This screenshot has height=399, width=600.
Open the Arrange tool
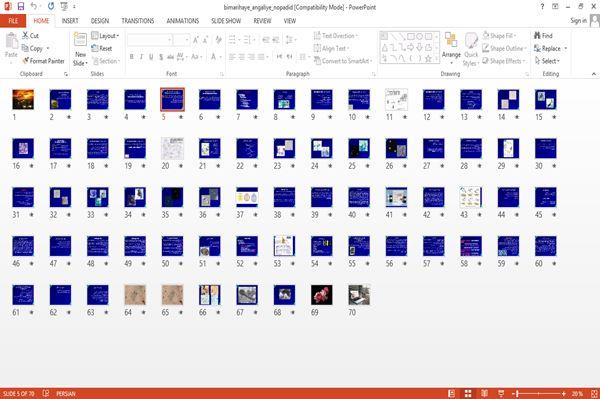point(451,49)
